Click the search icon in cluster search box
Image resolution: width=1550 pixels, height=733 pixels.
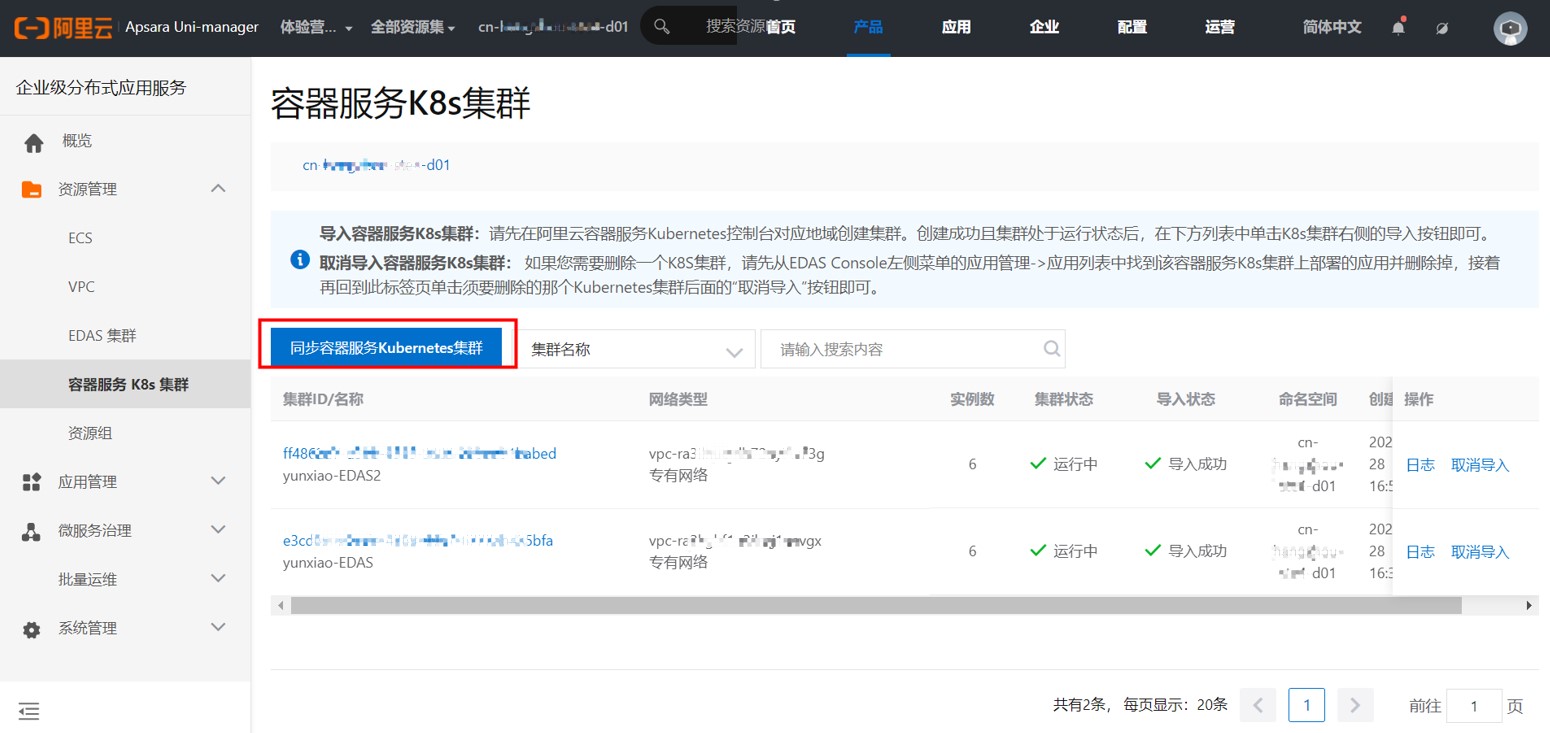tap(1051, 349)
